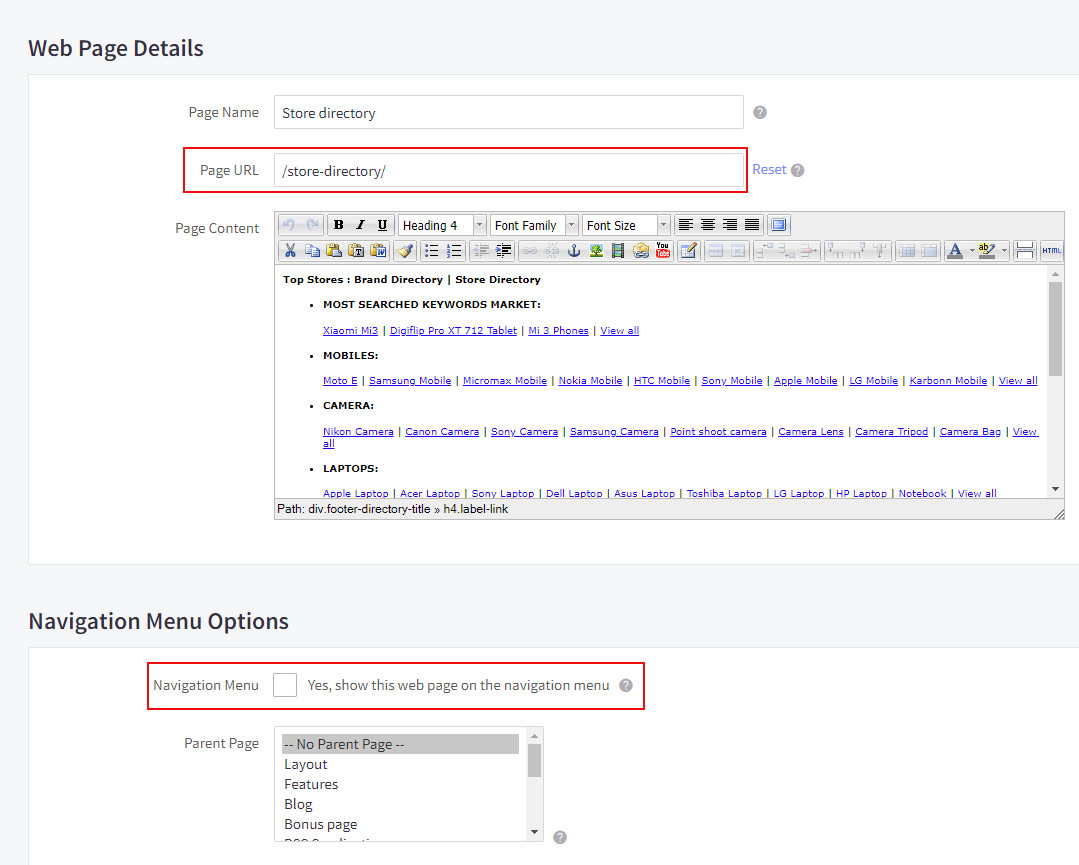Open the text color picker
This screenshot has height=865, width=1079.
tap(955, 251)
